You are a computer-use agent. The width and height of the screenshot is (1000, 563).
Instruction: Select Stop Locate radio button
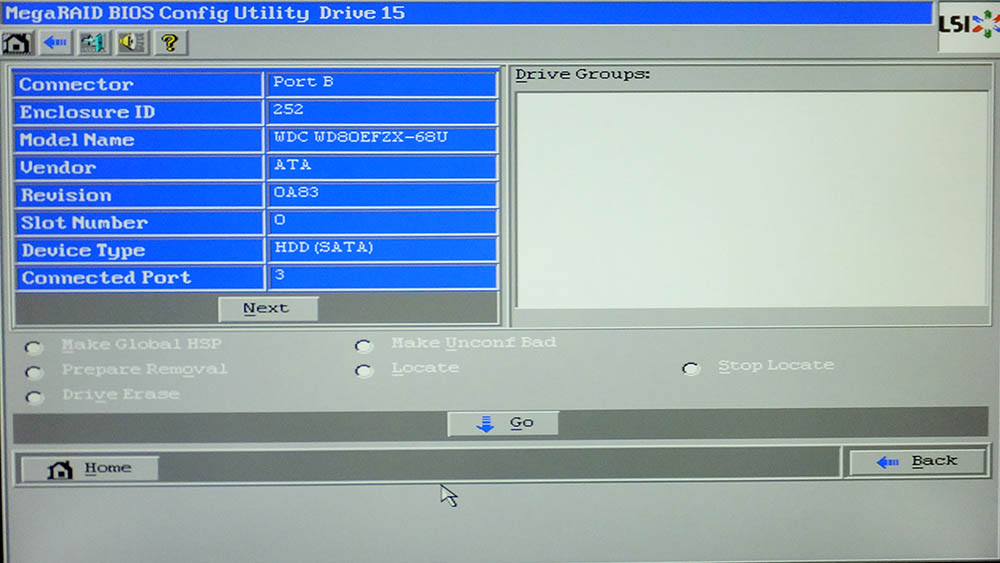(691, 369)
